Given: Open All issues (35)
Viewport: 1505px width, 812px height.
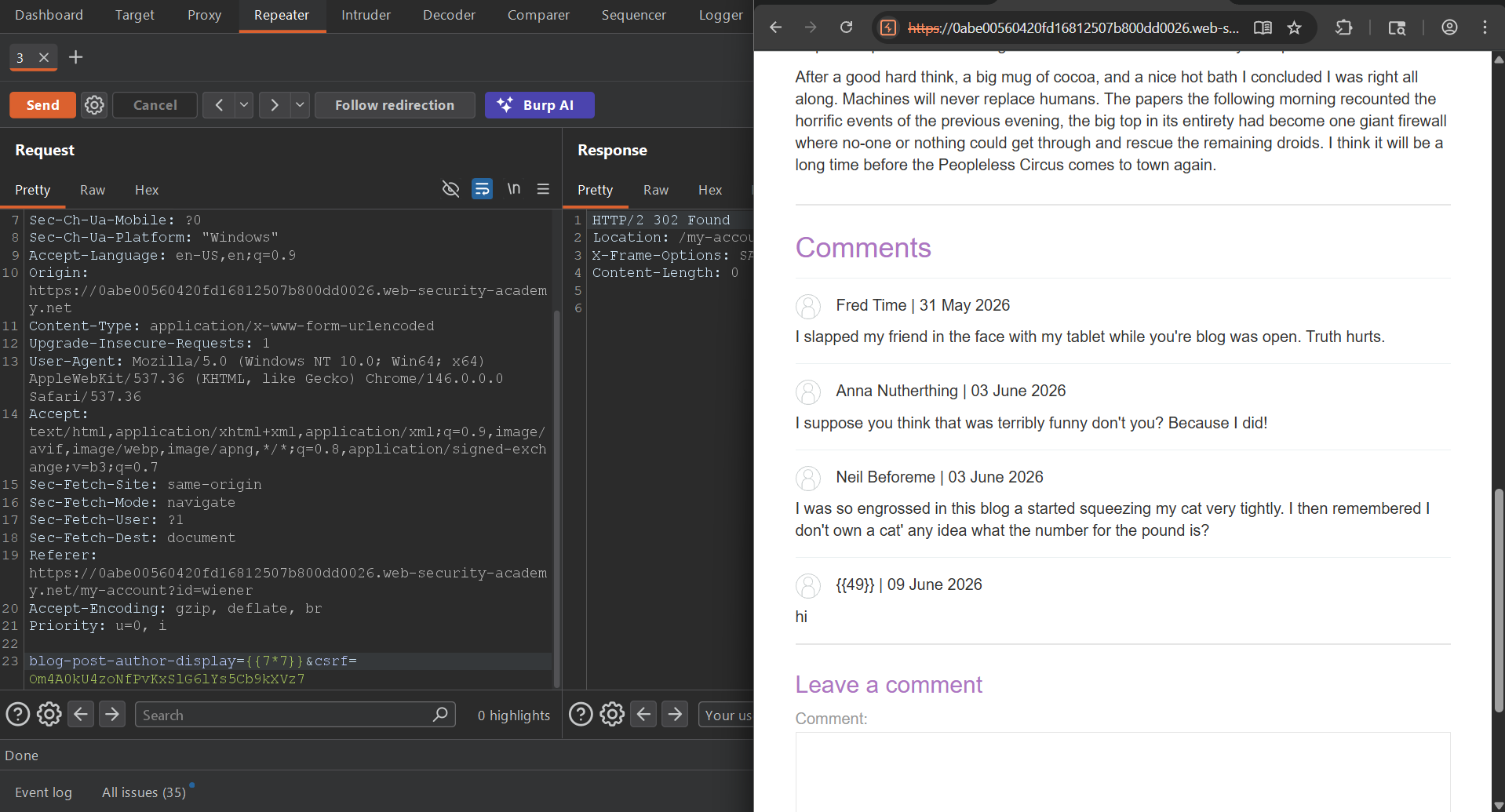Looking at the screenshot, I should (x=144, y=792).
